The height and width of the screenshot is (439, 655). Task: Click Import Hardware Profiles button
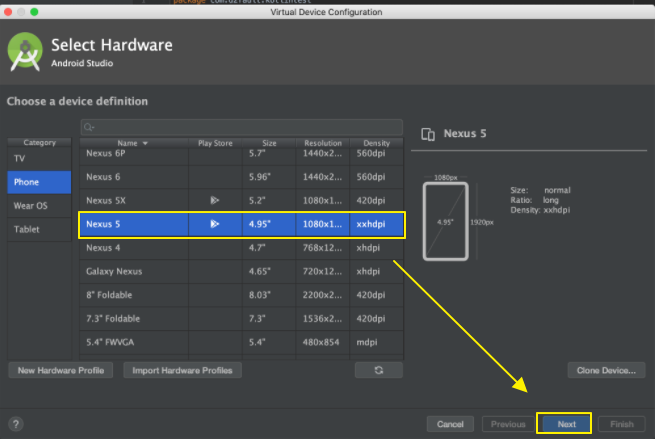click(x=182, y=370)
